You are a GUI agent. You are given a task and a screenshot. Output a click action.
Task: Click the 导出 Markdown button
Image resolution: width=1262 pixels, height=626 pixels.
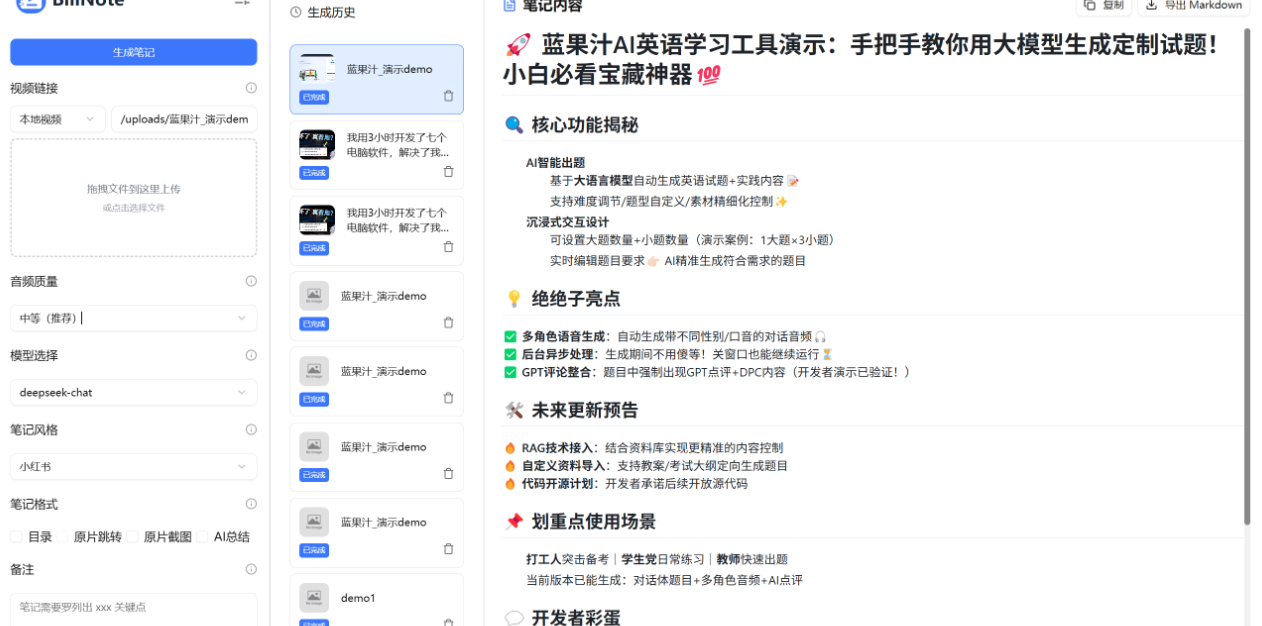1194,6
